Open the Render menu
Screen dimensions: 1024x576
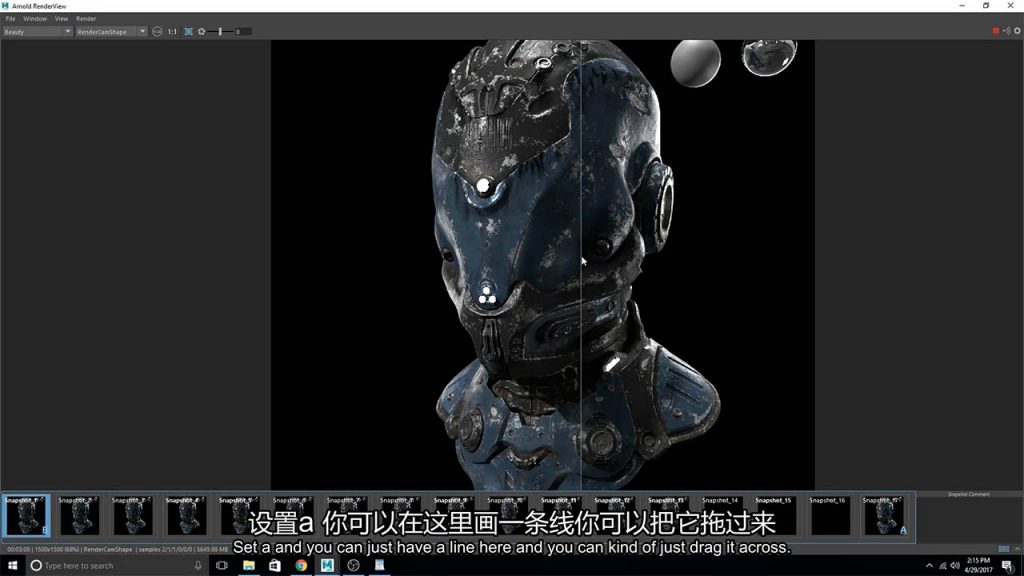click(x=86, y=19)
